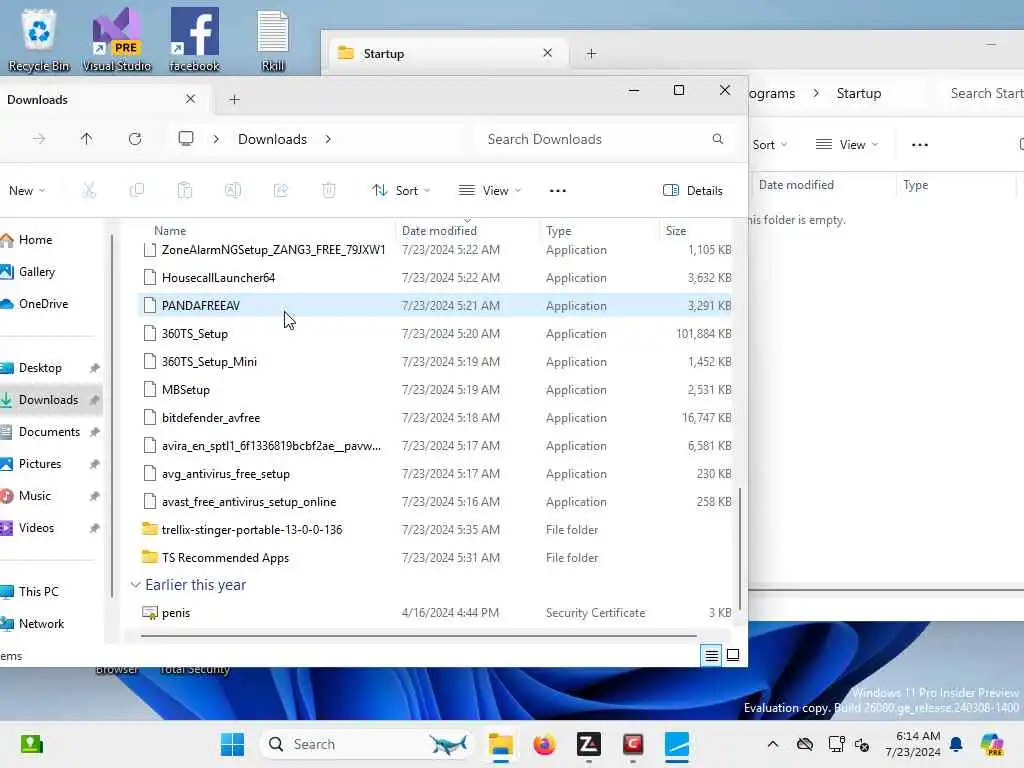Select the TS Recommended Apps folder
The width and height of the screenshot is (1024, 768).
pos(436,558)
